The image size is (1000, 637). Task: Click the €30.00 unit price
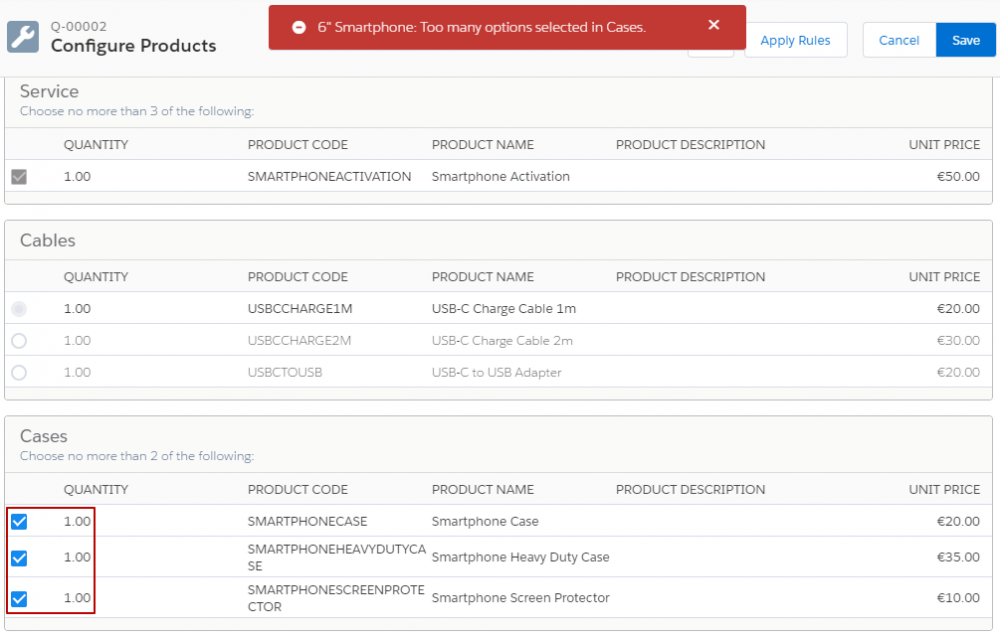tap(958, 340)
